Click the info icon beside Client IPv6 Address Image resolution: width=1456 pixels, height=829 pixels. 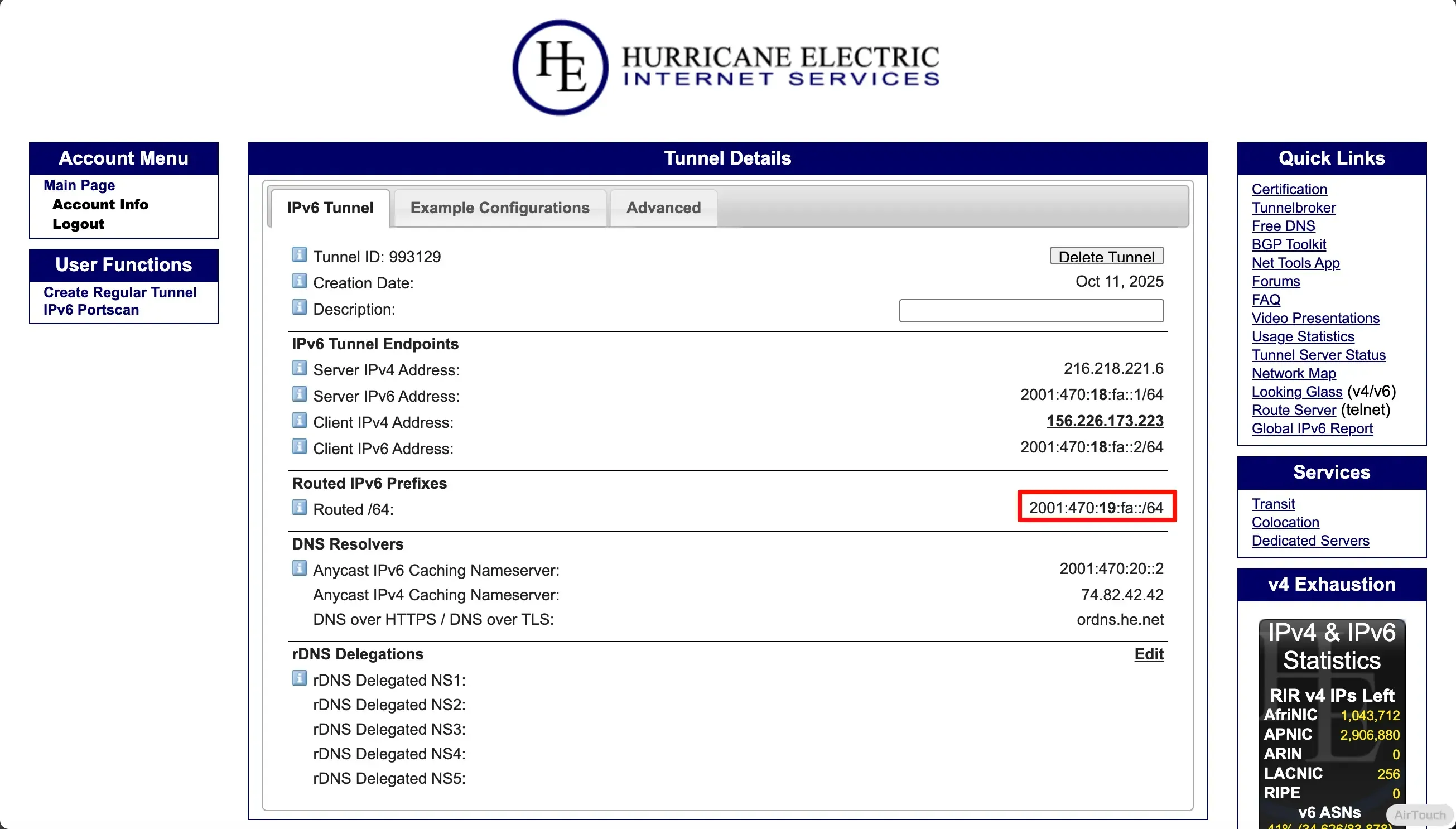click(300, 446)
